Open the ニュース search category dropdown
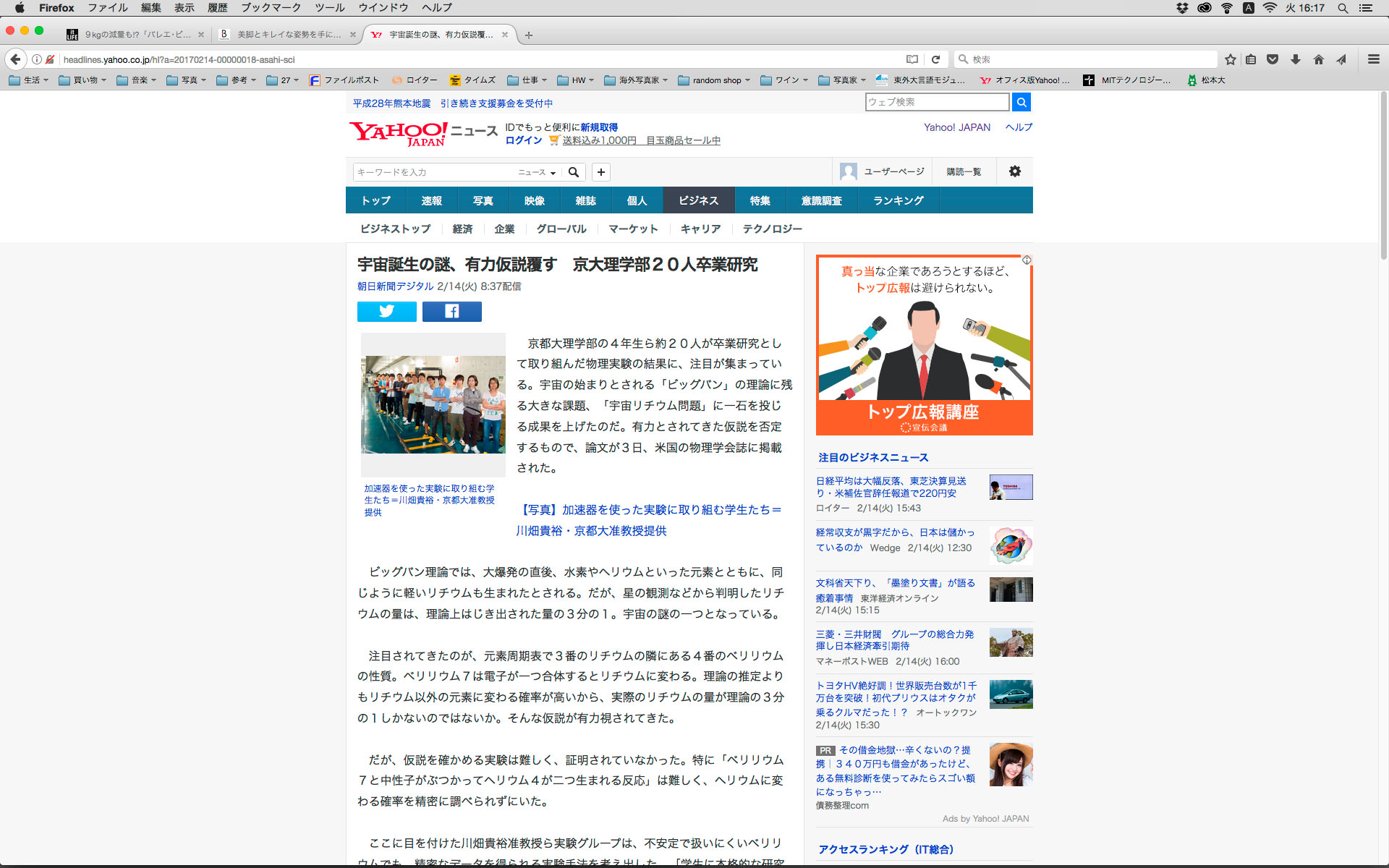 (x=537, y=172)
